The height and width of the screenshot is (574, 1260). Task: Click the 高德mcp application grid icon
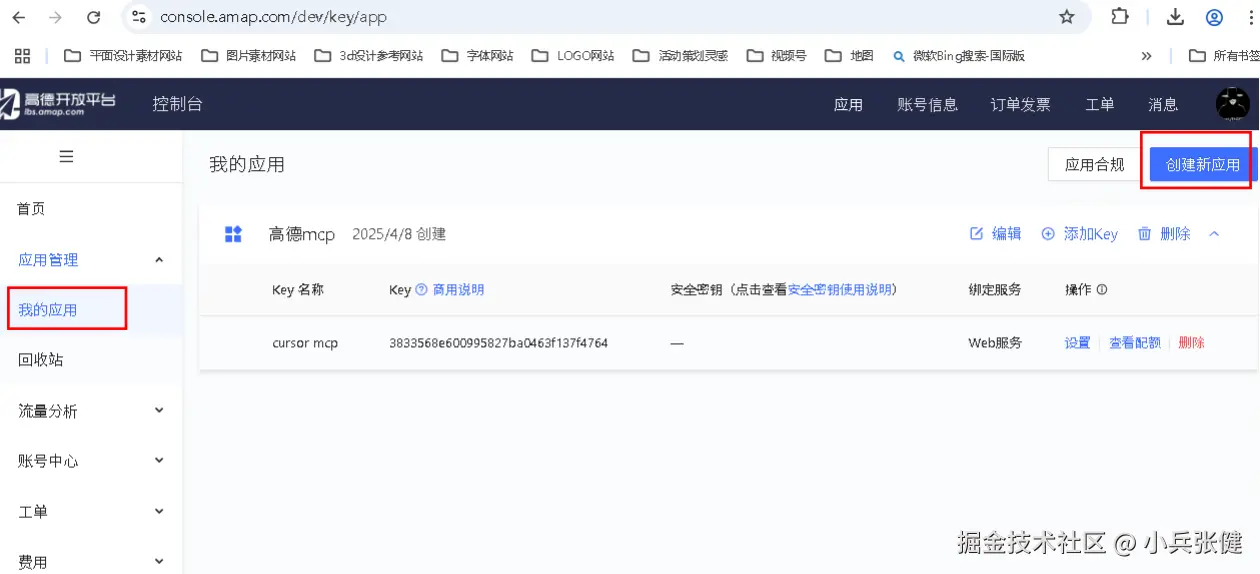[x=233, y=234]
